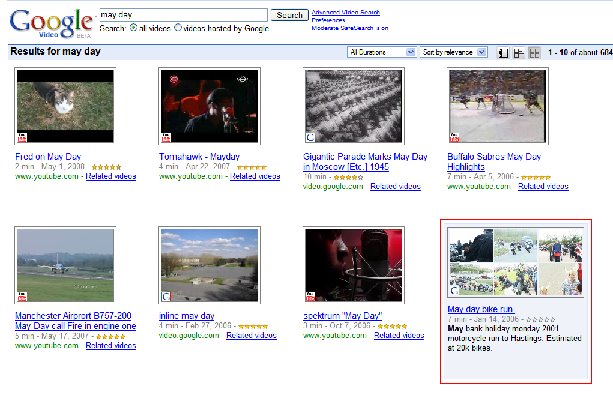Click the May bank holiday description text
This screenshot has height=394, width=613.
[x=514, y=338]
